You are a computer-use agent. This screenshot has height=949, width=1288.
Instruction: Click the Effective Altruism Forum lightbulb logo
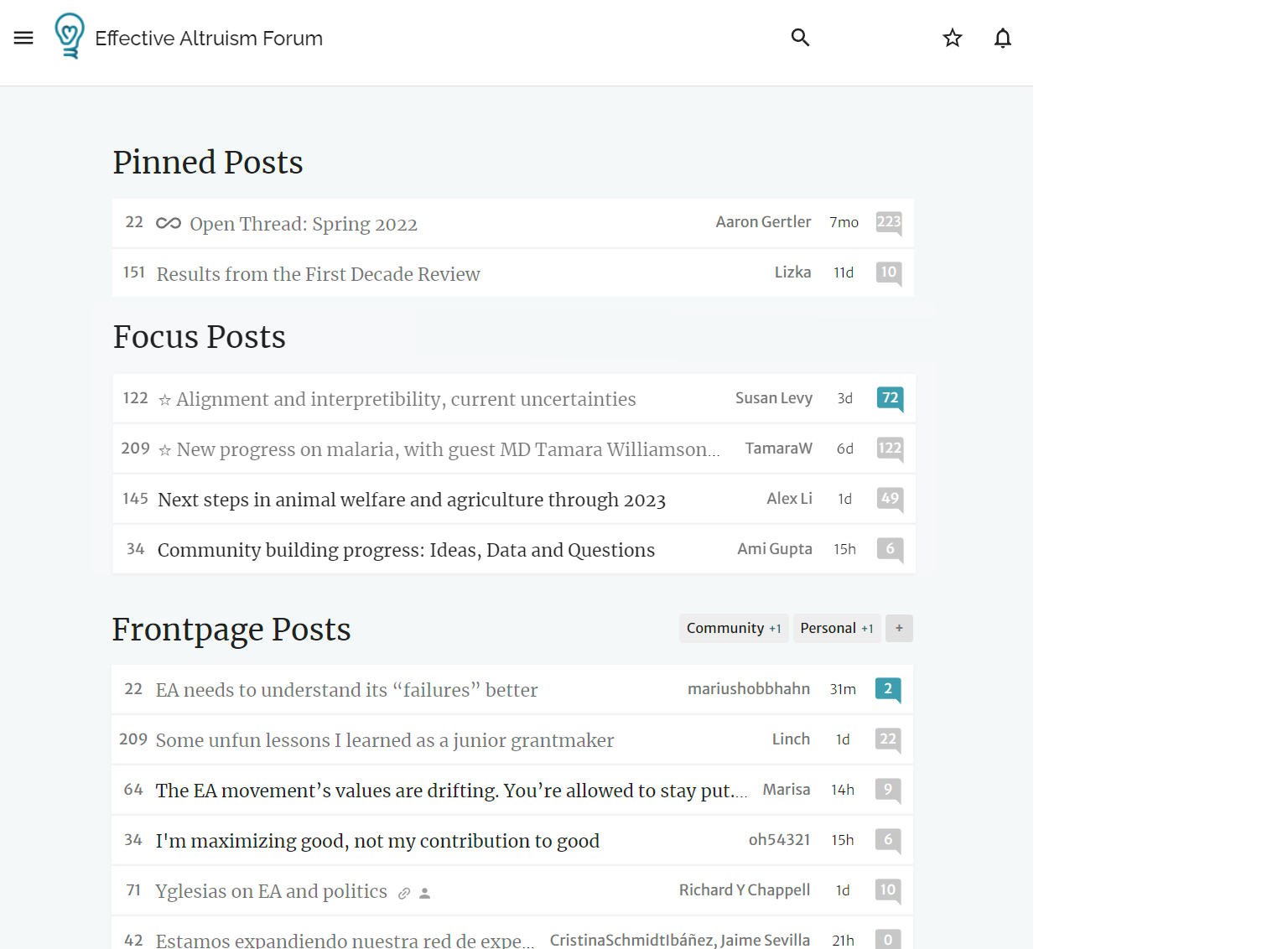(70, 36)
